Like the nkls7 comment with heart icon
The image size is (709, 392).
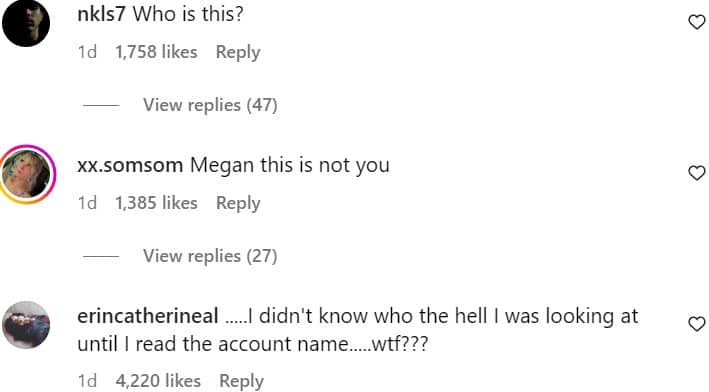696,22
